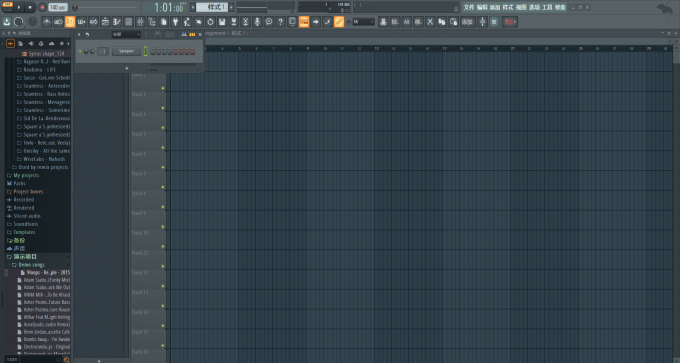Toggle the Sampler channel green mute light

80,52
